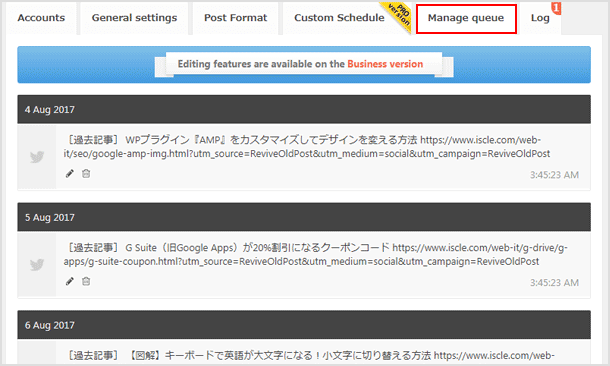Viewport: 610px width, 366px height.
Task: Delete the G Suite coupon queued tweet
Action: [x=86, y=281]
